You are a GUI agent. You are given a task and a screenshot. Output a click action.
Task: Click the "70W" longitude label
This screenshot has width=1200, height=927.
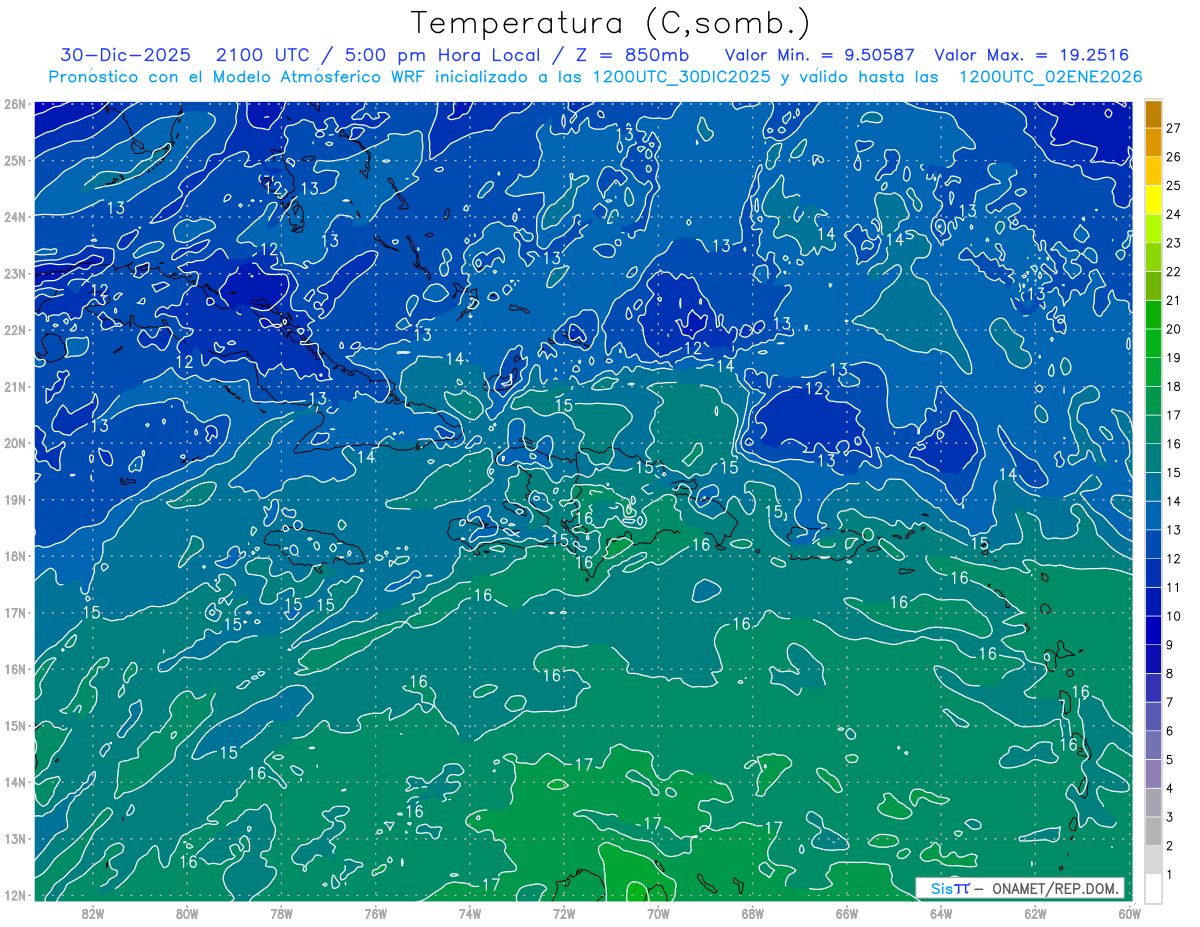click(x=658, y=913)
